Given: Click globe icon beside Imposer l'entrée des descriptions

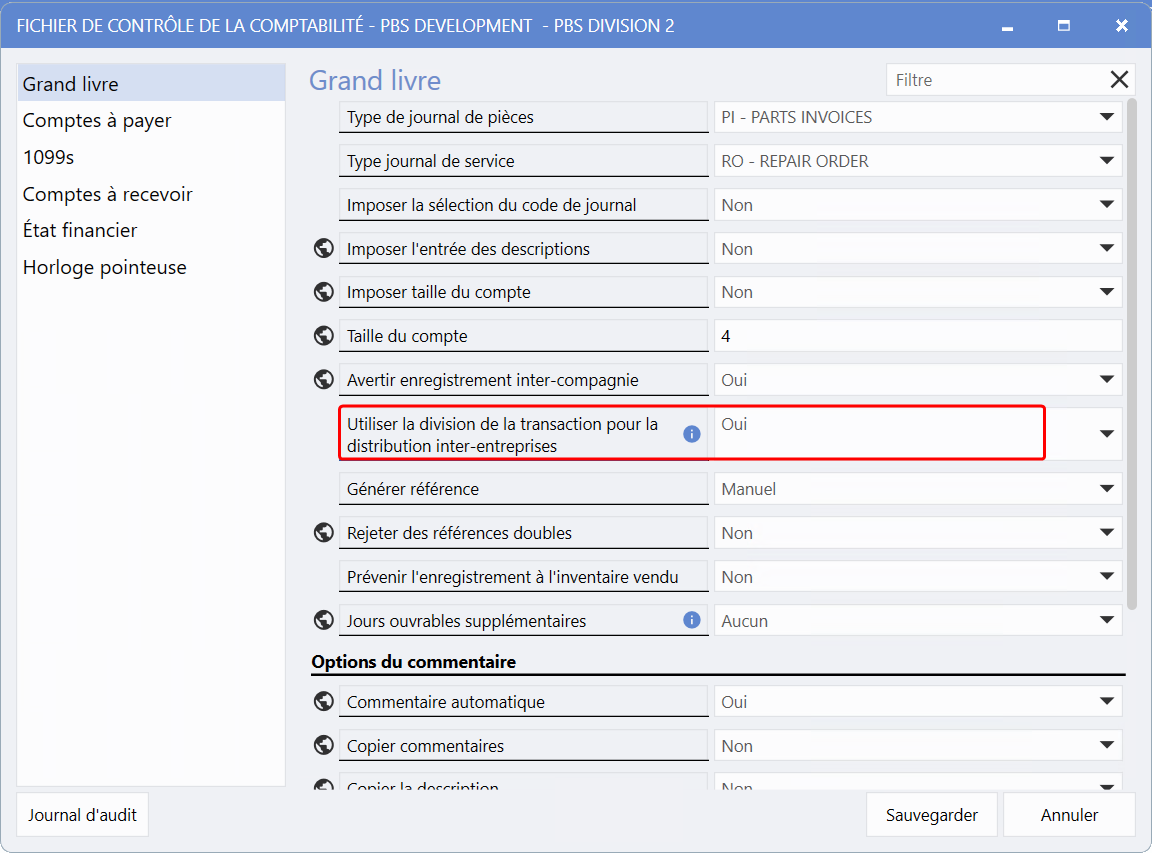Looking at the screenshot, I should [323, 248].
